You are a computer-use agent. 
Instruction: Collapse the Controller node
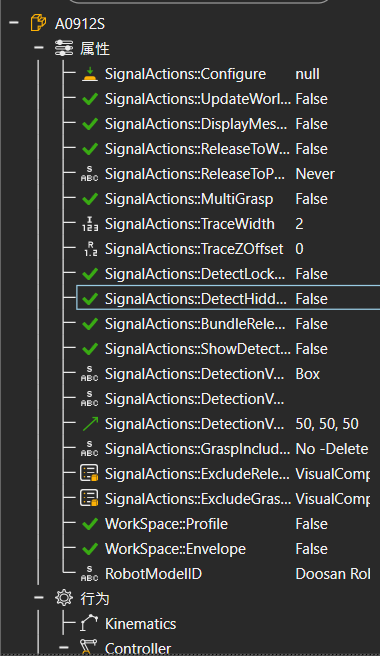pos(64,648)
